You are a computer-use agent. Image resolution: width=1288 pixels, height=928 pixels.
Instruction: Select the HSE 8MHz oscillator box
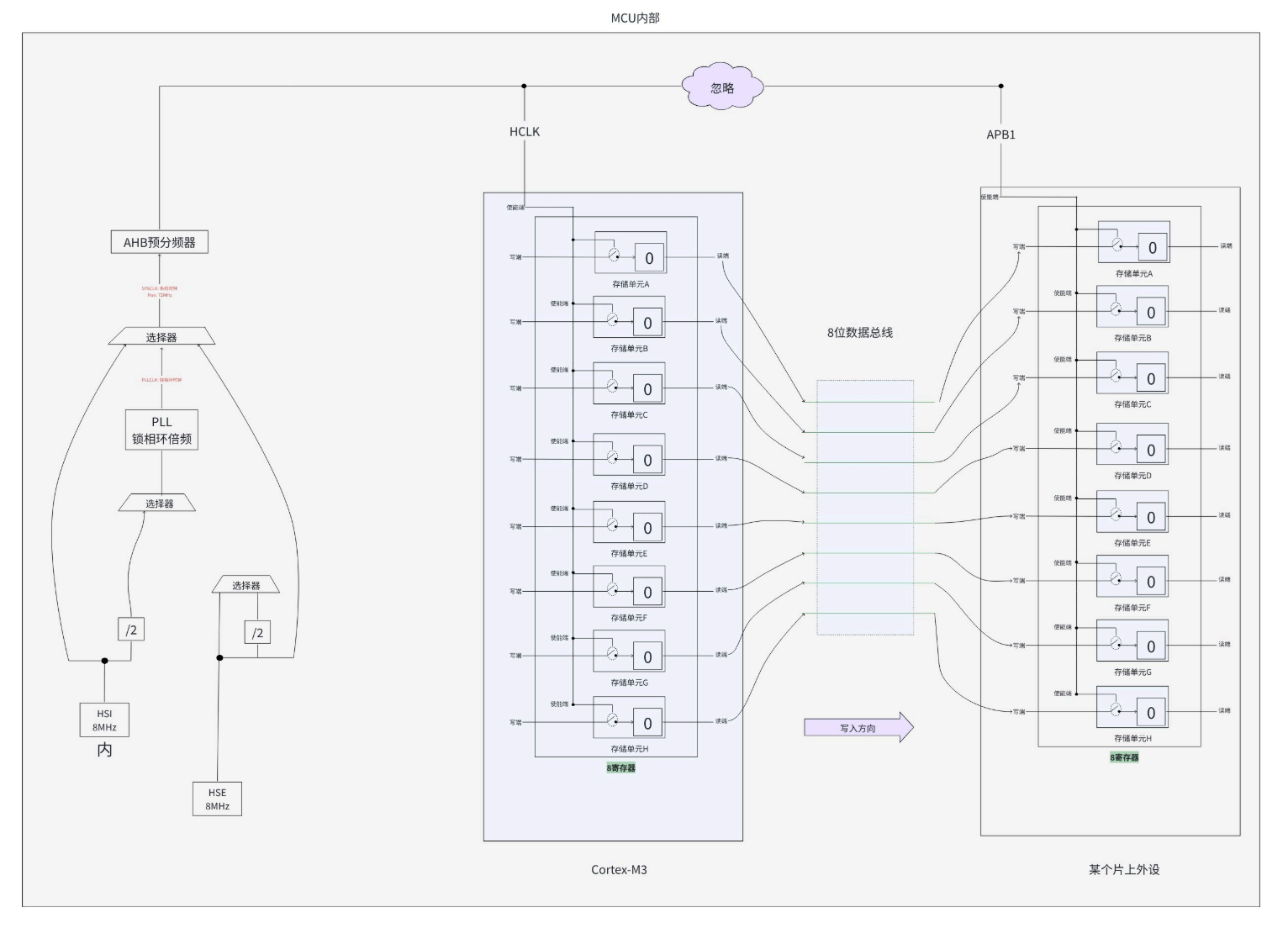(217, 799)
